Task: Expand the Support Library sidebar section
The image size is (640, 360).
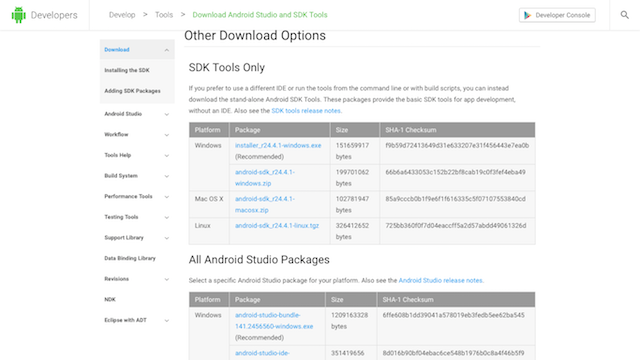Action: point(167,238)
